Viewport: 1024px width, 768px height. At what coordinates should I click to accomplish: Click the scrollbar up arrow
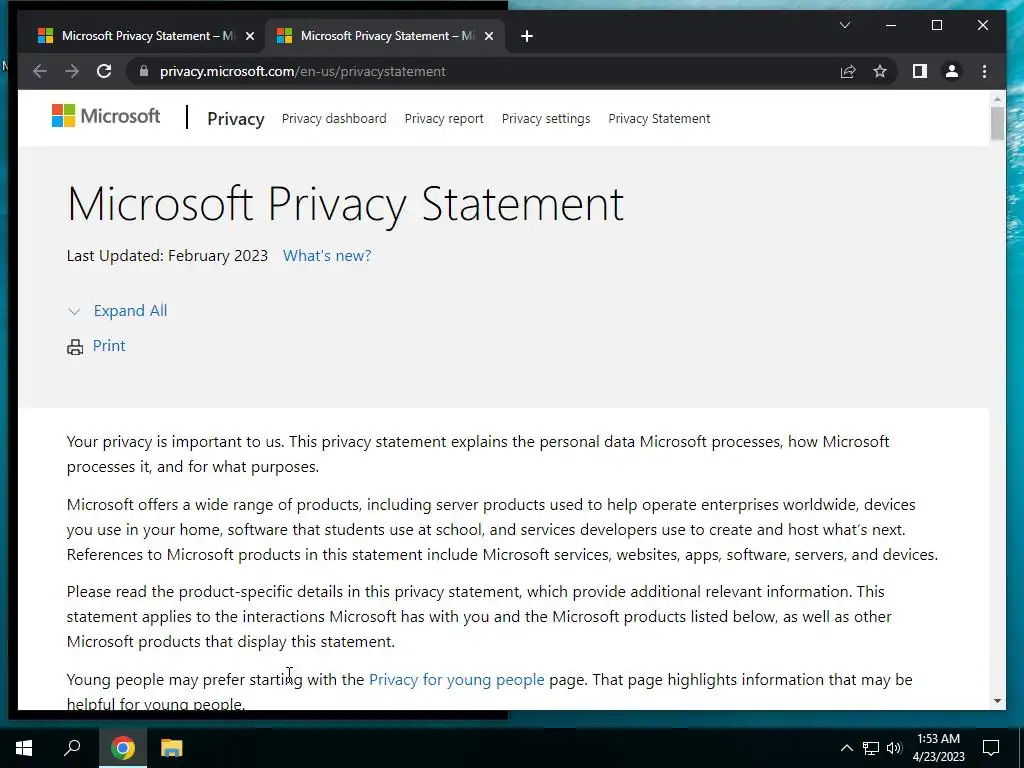point(997,99)
